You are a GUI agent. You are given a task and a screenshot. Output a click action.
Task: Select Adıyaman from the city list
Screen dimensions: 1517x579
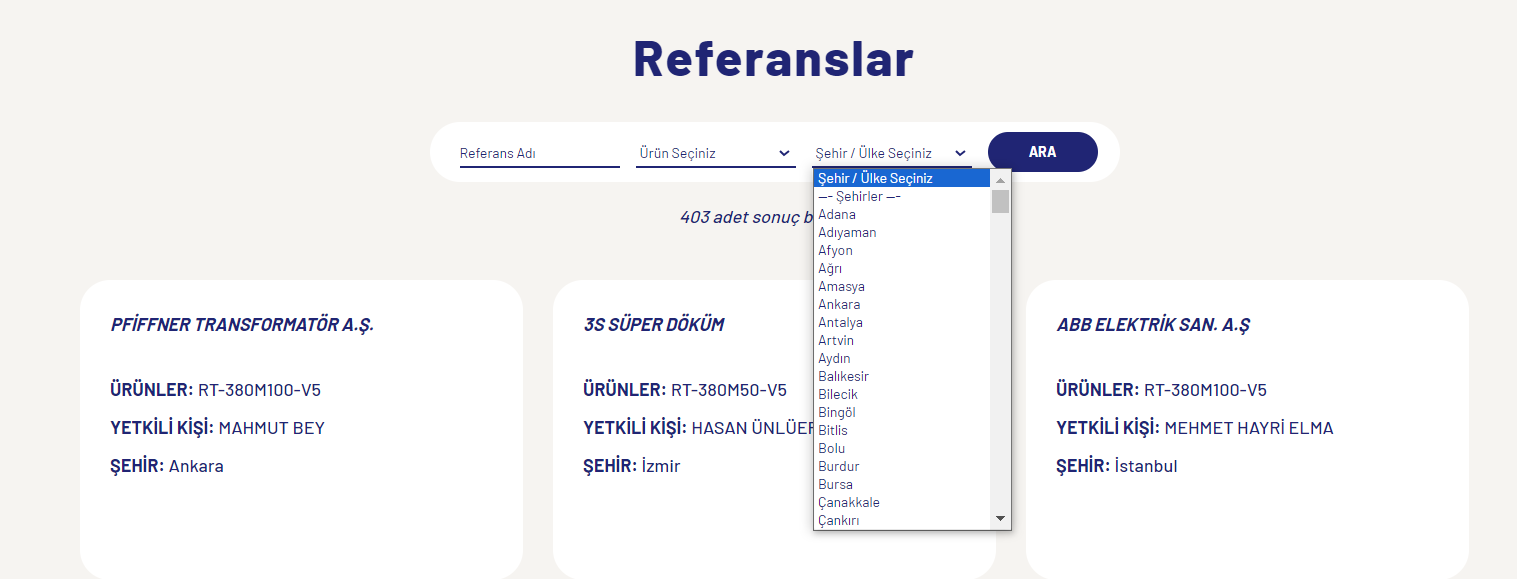pos(902,232)
